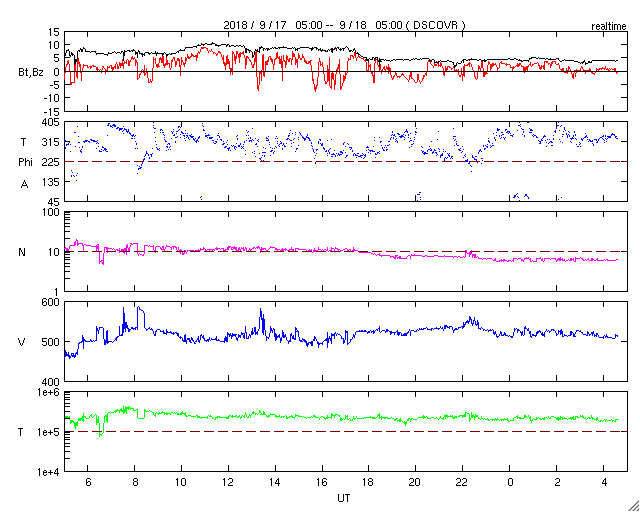Image resolution: width=640 pixels, height=512 pixels.
Task: Click the 'realtime' label at top right
Action: pos(609,27)
